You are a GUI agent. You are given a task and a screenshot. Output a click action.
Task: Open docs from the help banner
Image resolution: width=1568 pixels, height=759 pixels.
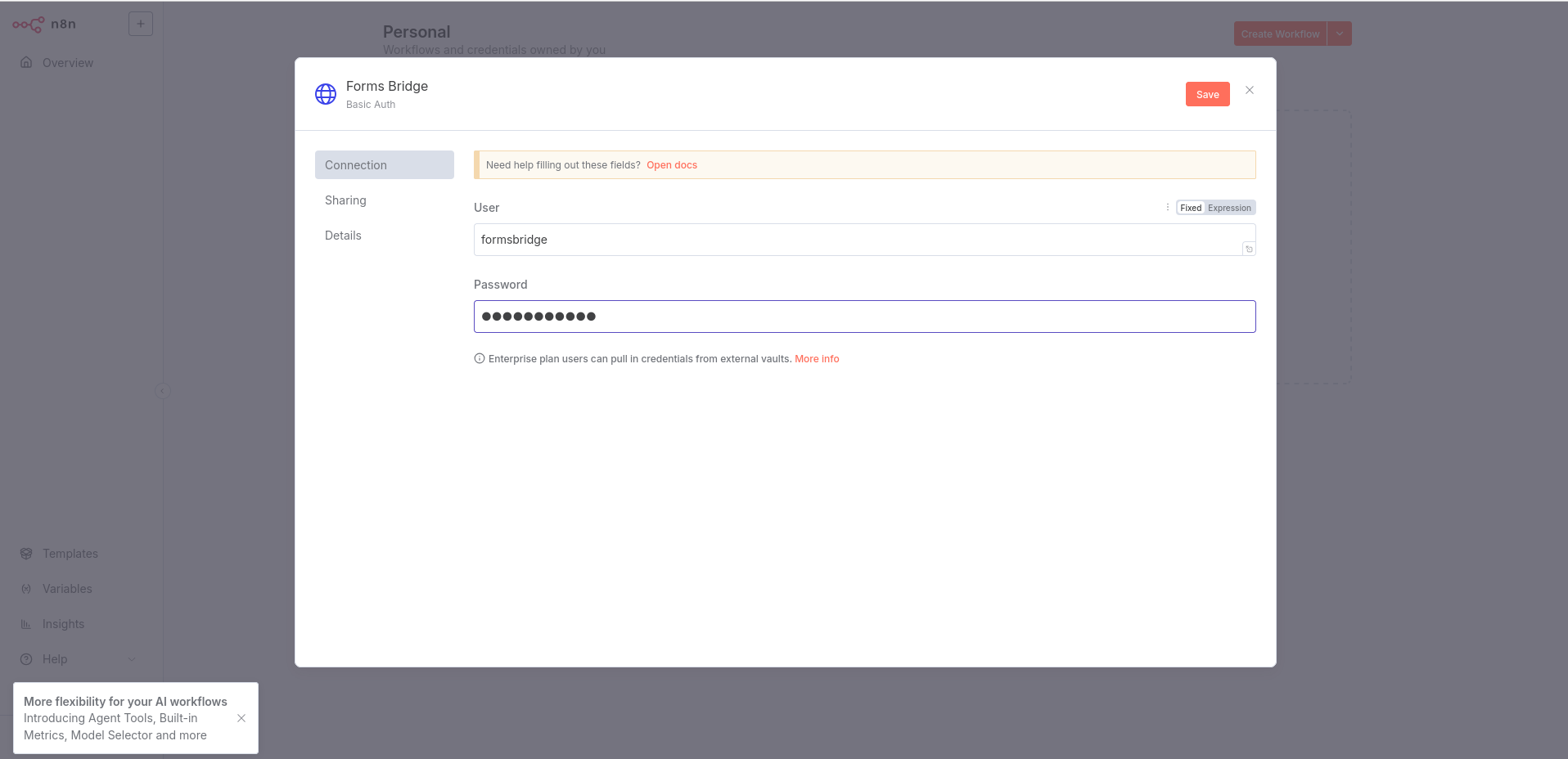tap(672, 164)
